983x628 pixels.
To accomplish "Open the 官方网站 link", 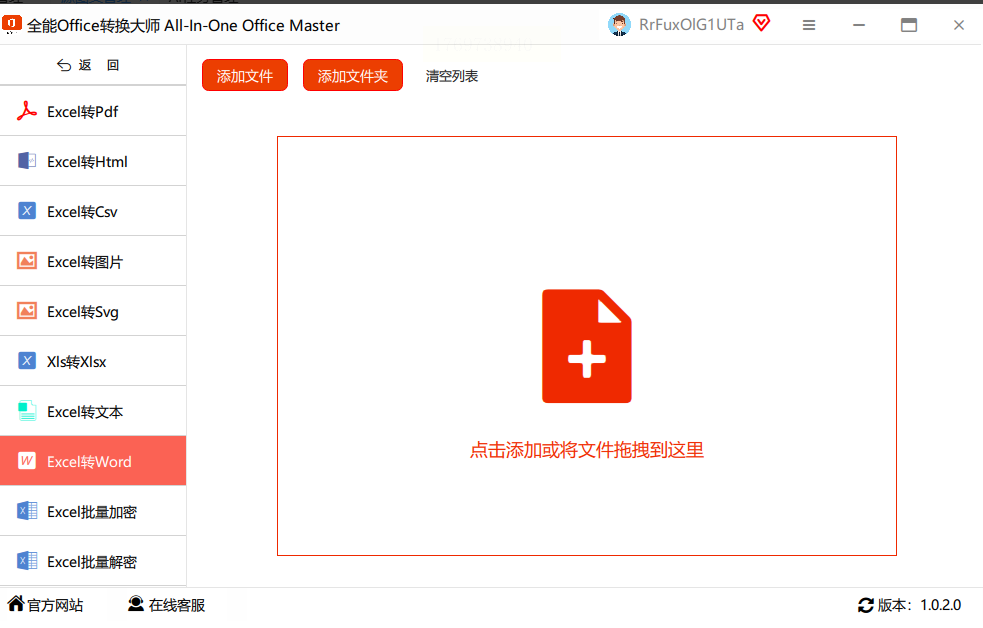I will pos(55,605).
